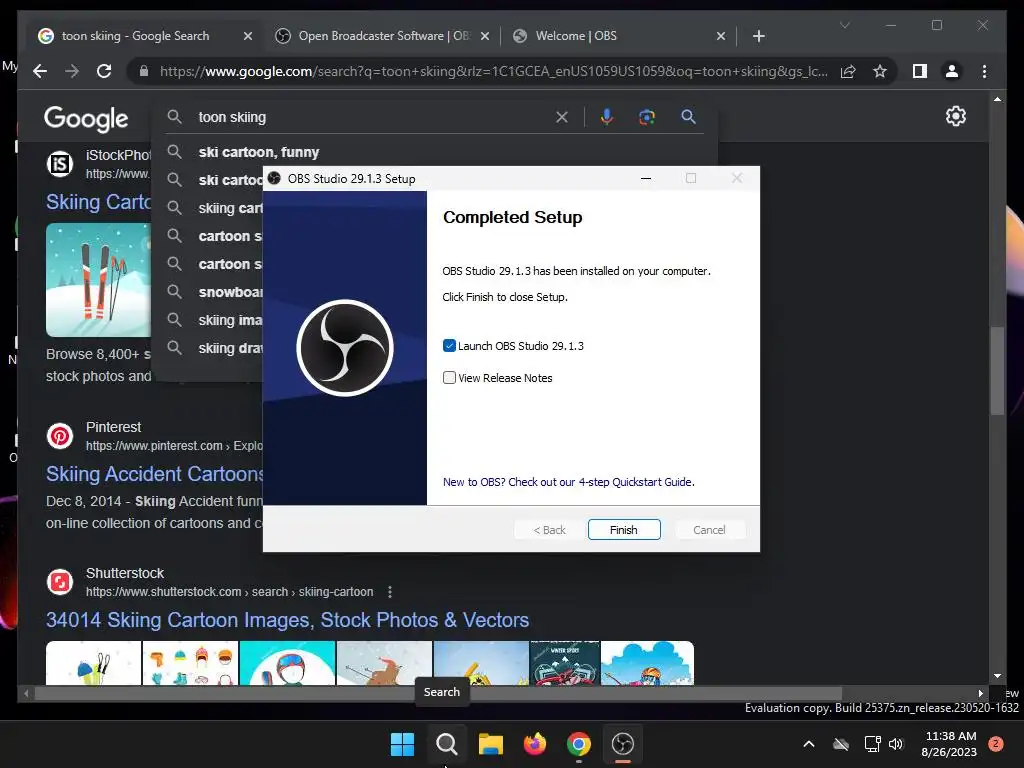Image resolution: width=1024 pixels, height=768 pixels.
Task: Go back in Chrome browser history
Action: pyautogui.click(x=40, y=71)
